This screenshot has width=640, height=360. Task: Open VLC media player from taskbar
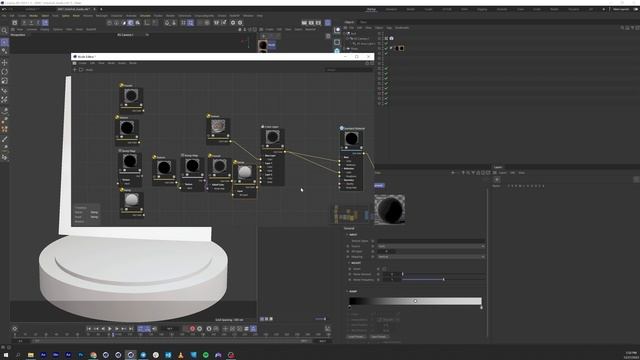pyautogui.click(x=180, y=355)
